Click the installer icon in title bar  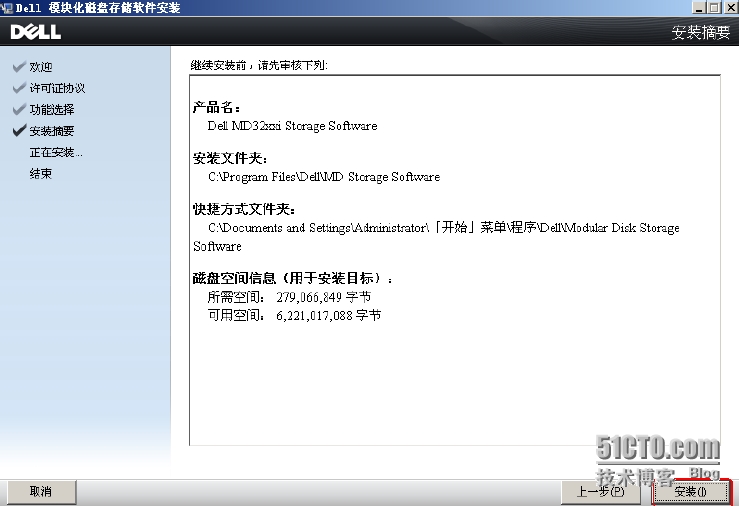[x=7, y=8]
